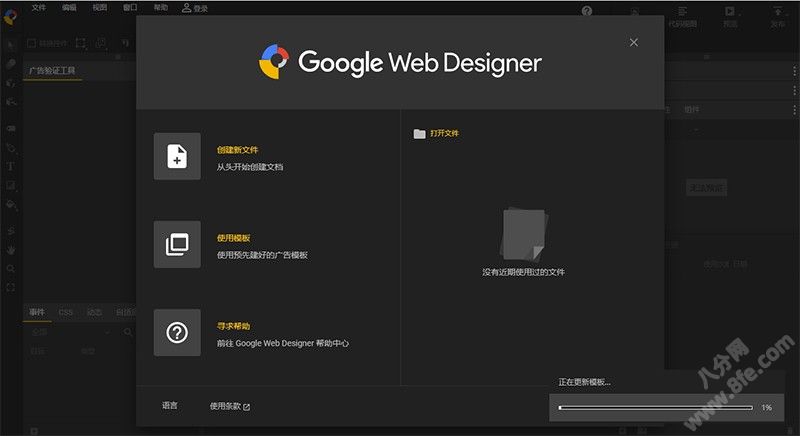800x436 pixels.
Task: Click the help circle icon in top toolbar
Action: [587, 11]
